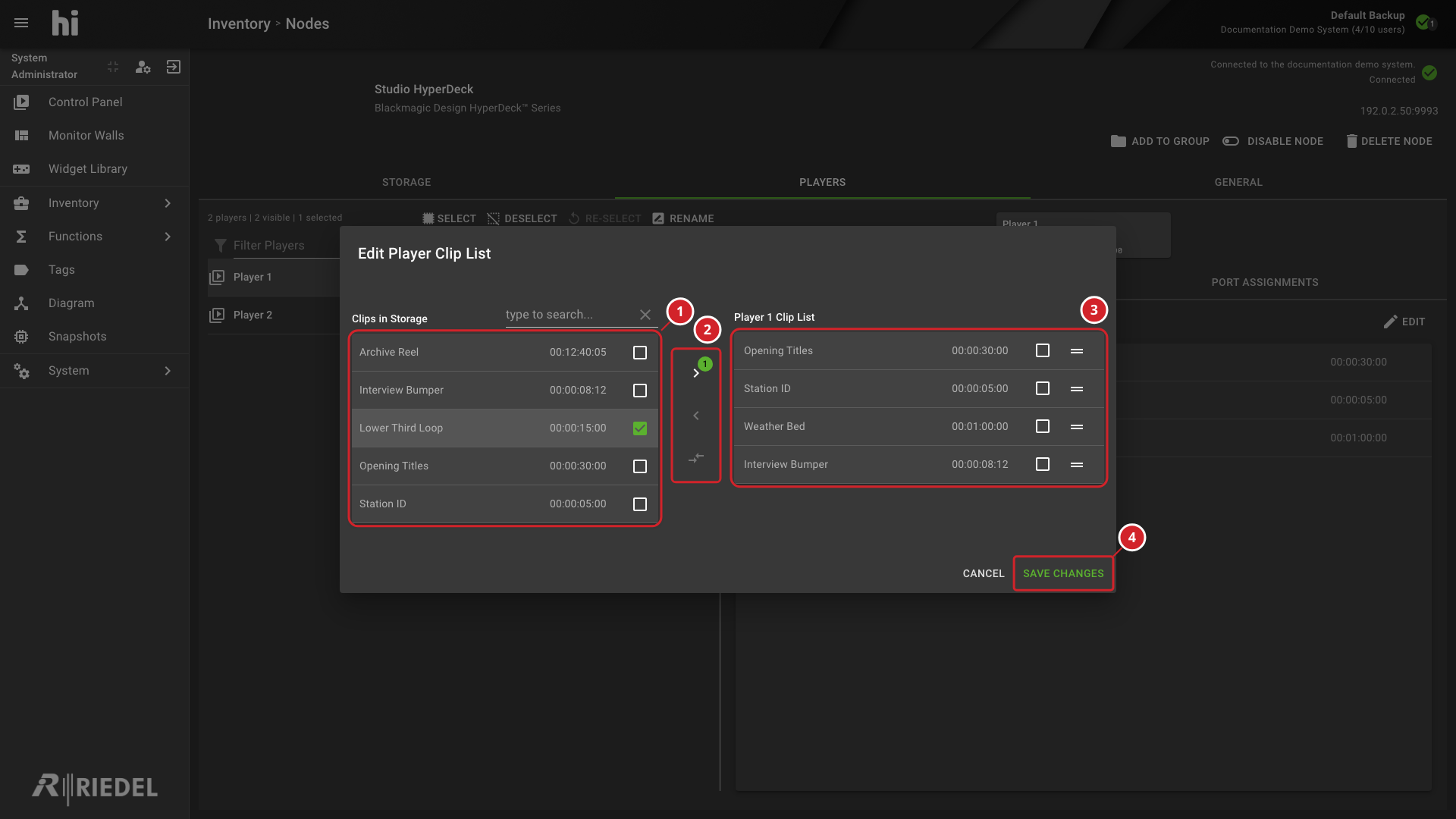Click the Rename player button

(x=682, y=218)
